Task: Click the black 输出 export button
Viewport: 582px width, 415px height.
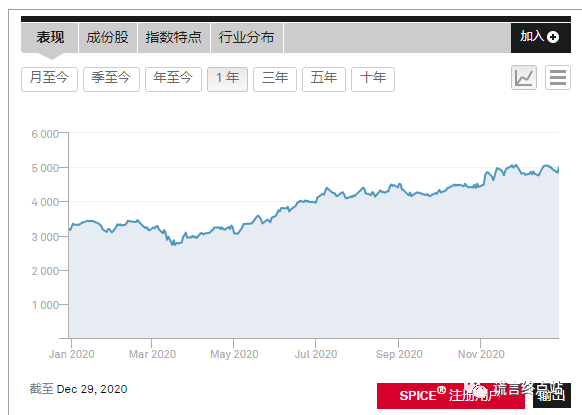Action: pos(552,396)
